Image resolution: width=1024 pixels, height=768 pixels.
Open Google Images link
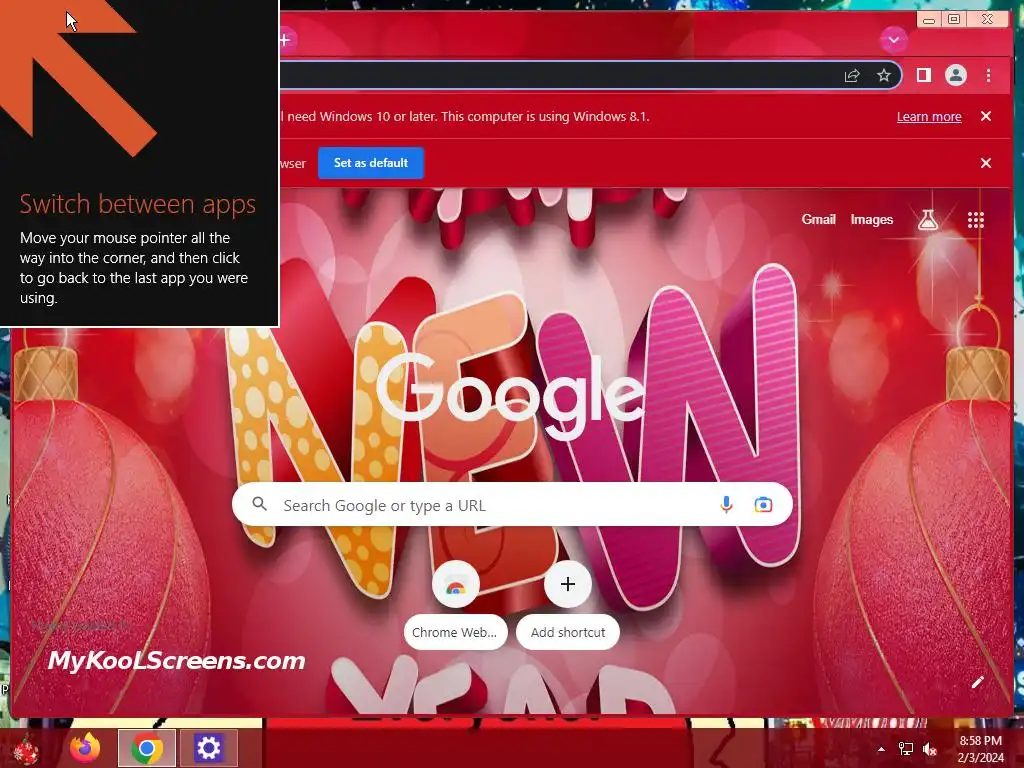(x=871, y=219)
